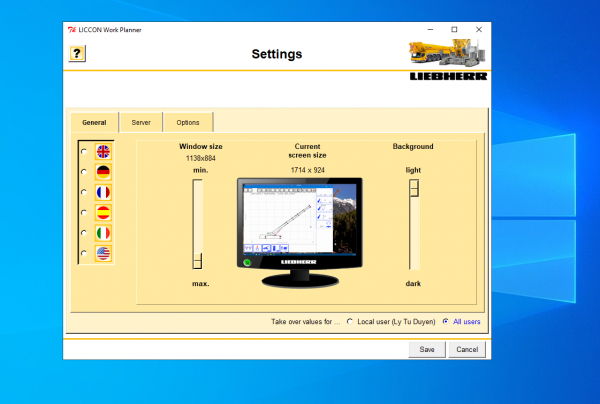Select the English (UK) language radio button

[x=84, y=152]
